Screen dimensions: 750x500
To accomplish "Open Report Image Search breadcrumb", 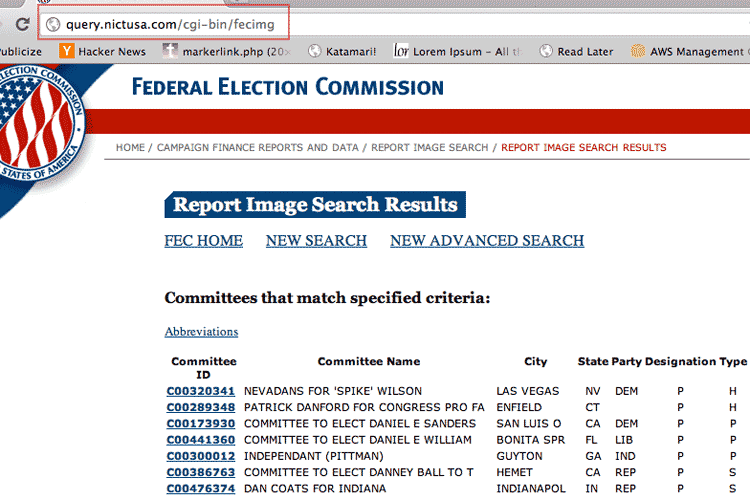I will tap(430, 147).
